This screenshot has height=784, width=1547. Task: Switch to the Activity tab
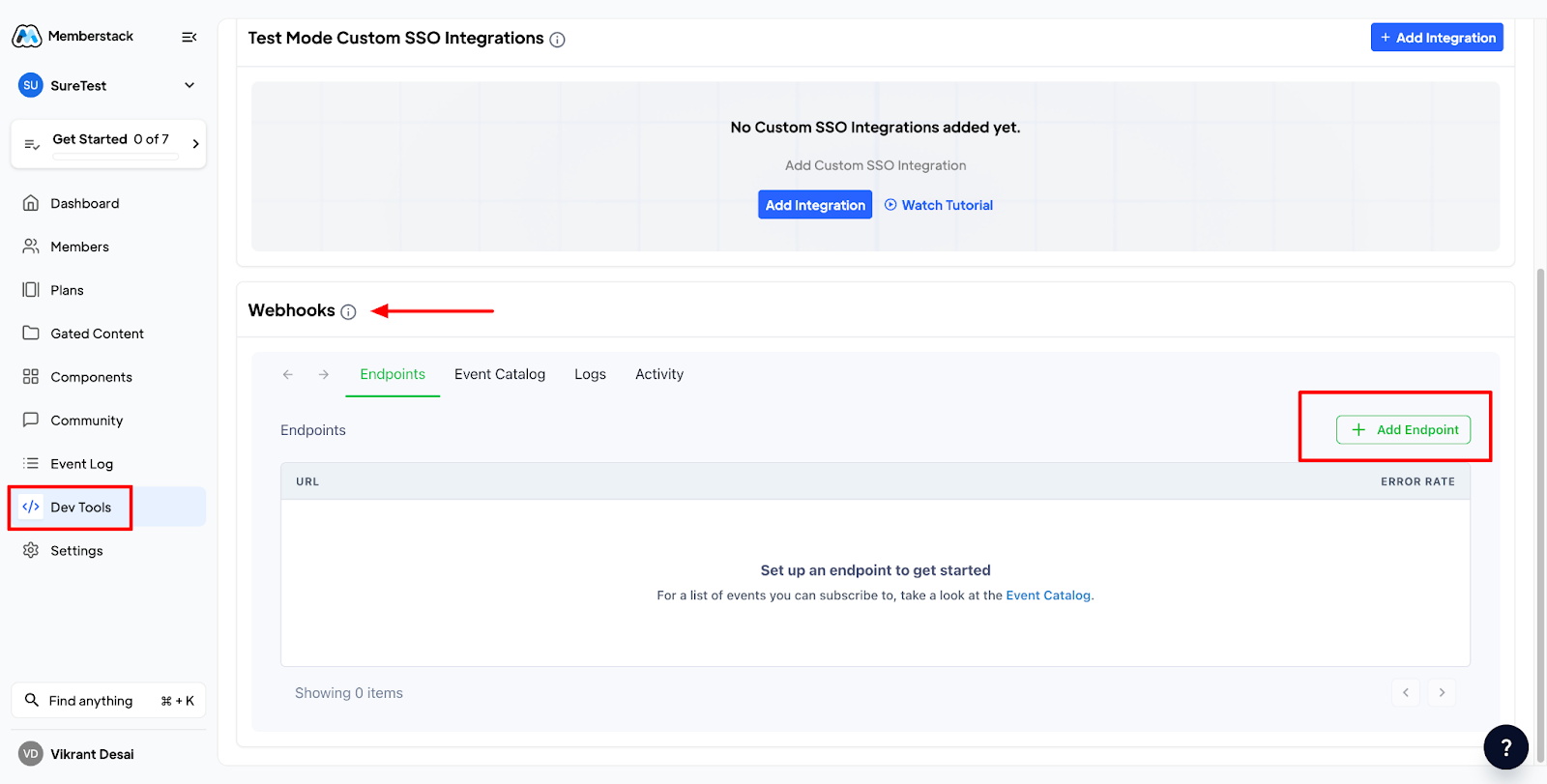(659, 374)
